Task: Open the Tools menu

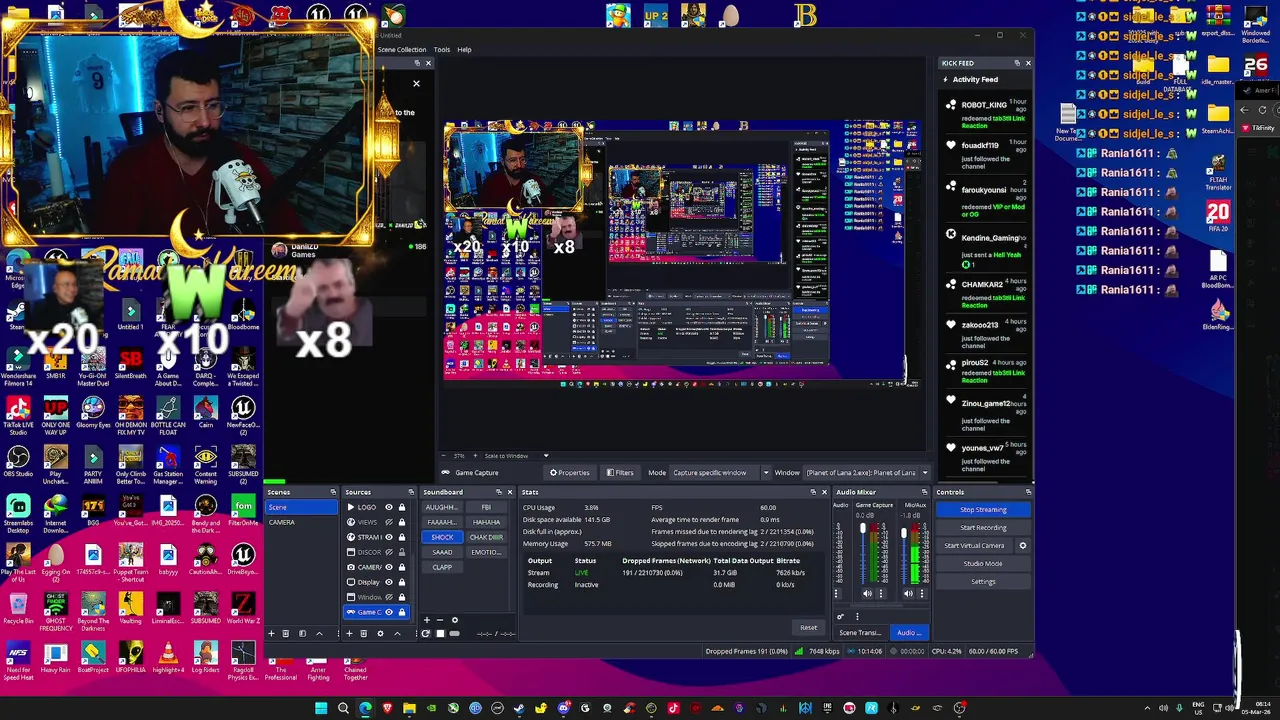Action: tap(441, 49)
